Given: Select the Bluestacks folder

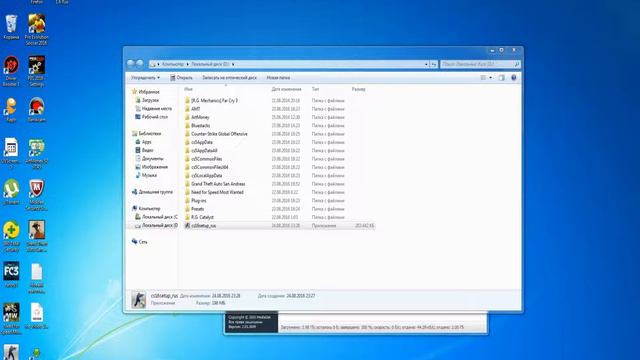Looking at the screenshot, I should [x=200, y=125].
